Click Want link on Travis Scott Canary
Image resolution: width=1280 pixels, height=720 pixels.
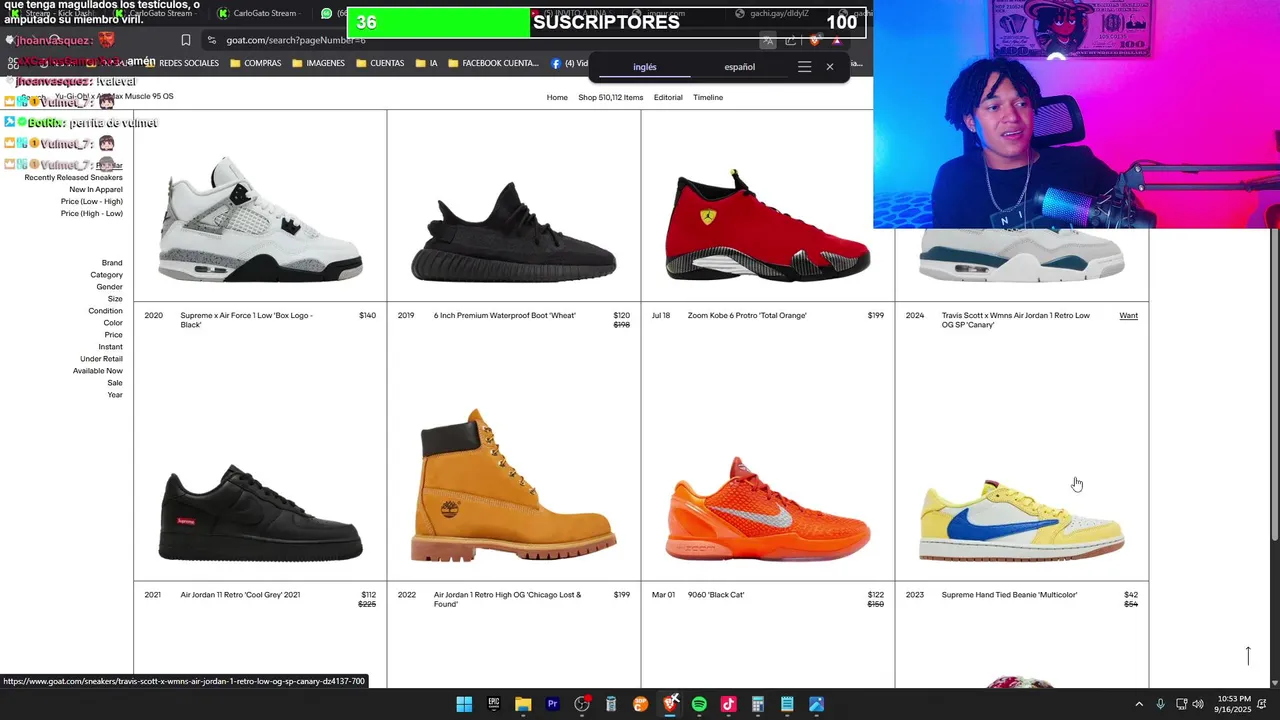pos(1128,316)
